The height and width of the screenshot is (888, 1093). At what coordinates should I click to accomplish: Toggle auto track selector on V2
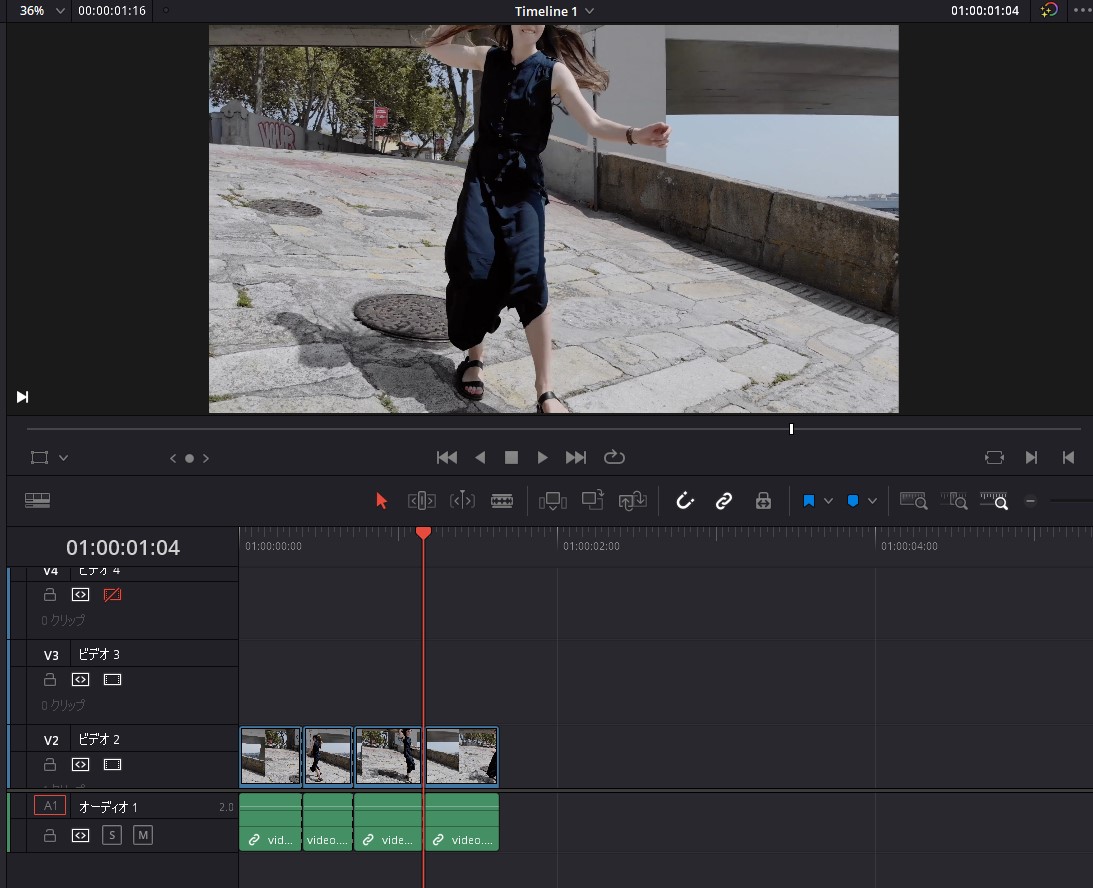(80, 765)
